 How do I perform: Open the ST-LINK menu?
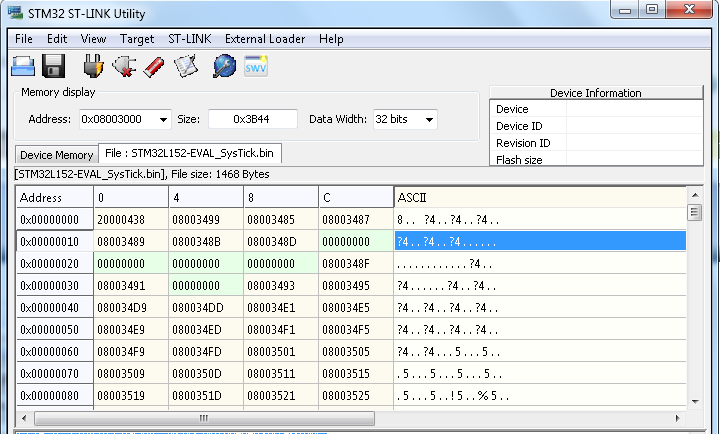point(190,39)
